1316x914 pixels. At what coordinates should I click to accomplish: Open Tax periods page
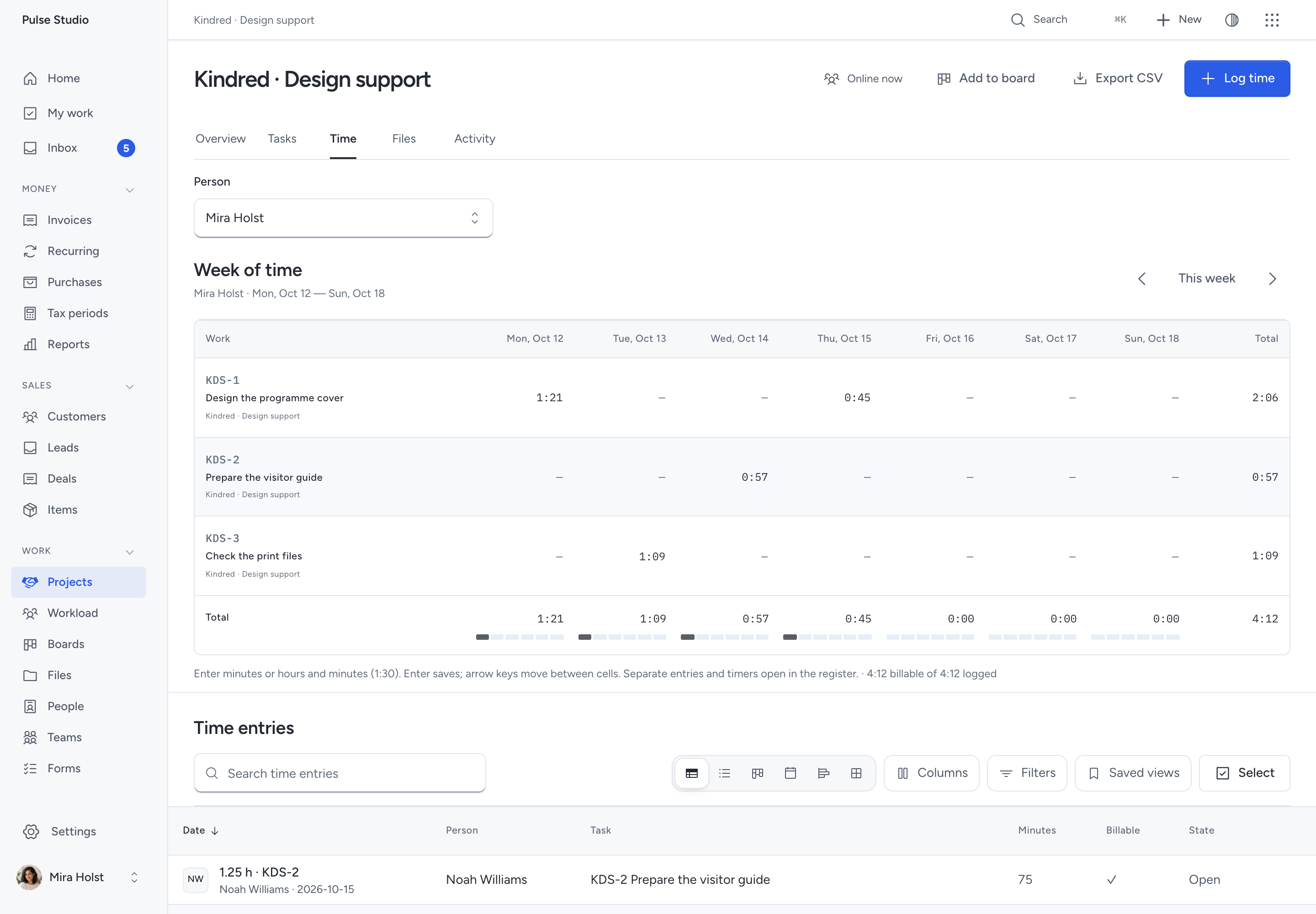(x=79, y=313)
